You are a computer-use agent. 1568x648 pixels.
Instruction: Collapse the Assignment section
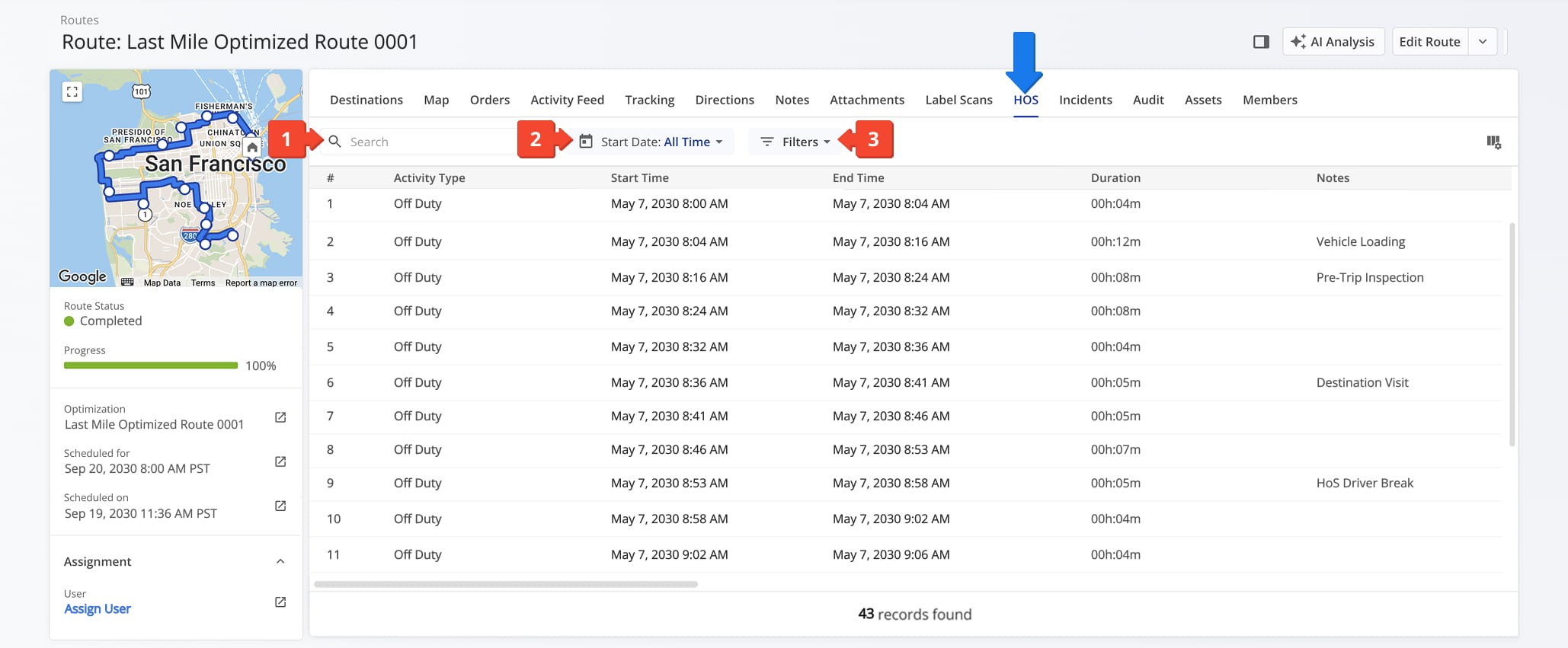(280, 561)
